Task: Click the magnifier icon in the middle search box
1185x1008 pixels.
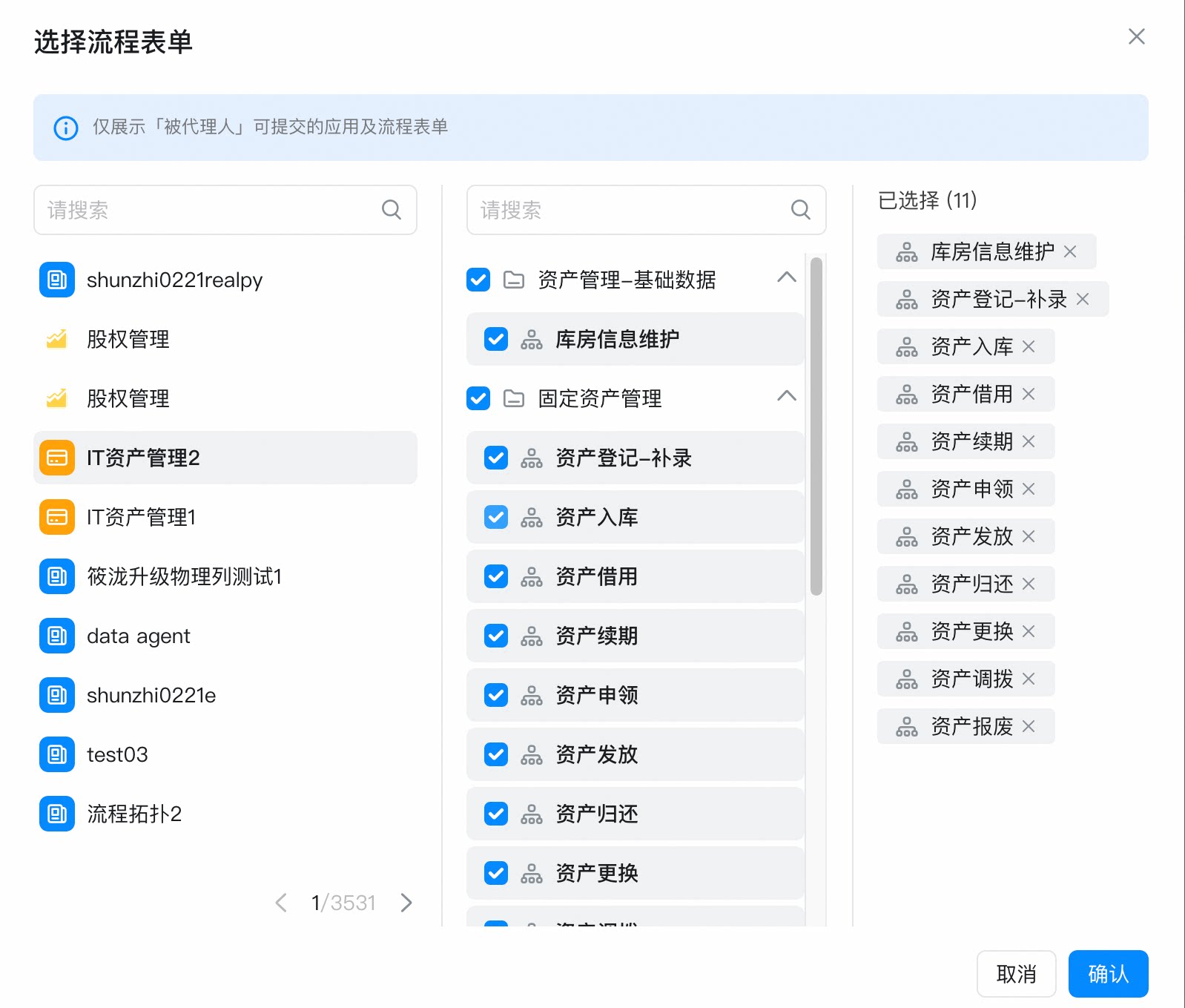Action: pyautogui.click(x=800, y=210)
